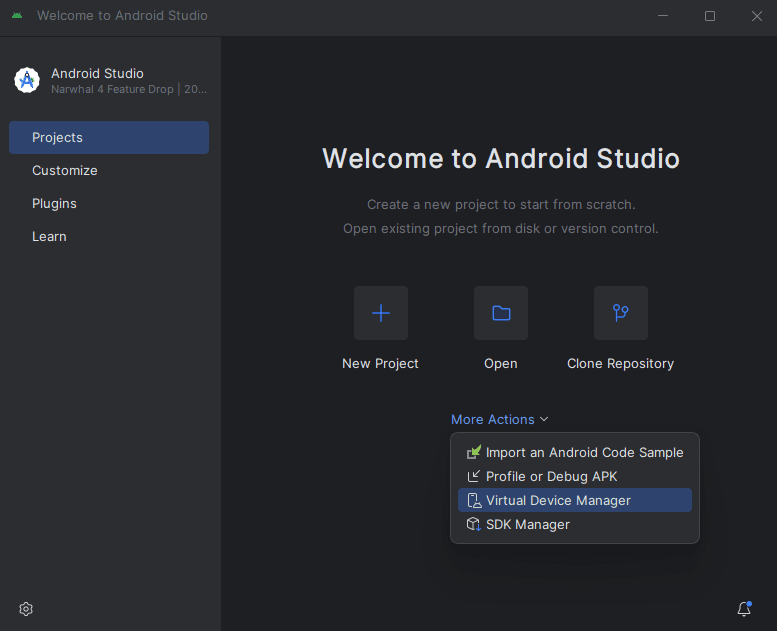Click the Android Studio logo in sidebar
This screenshot has height=631, width=777.
pyautogui.click(x=27, y=81)
